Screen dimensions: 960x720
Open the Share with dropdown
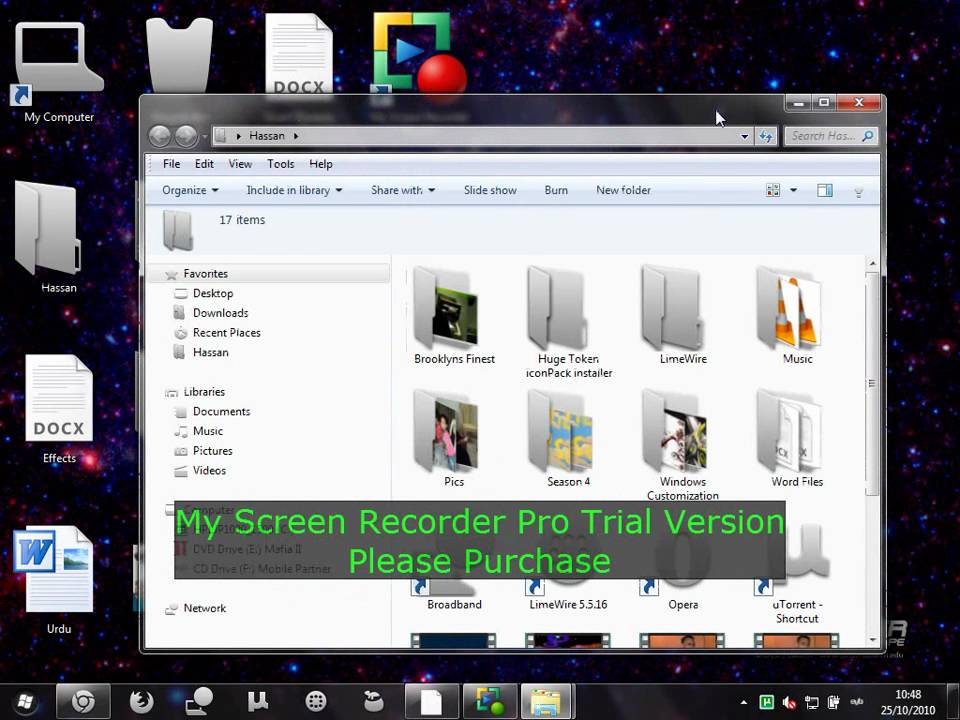coord(403,190)
